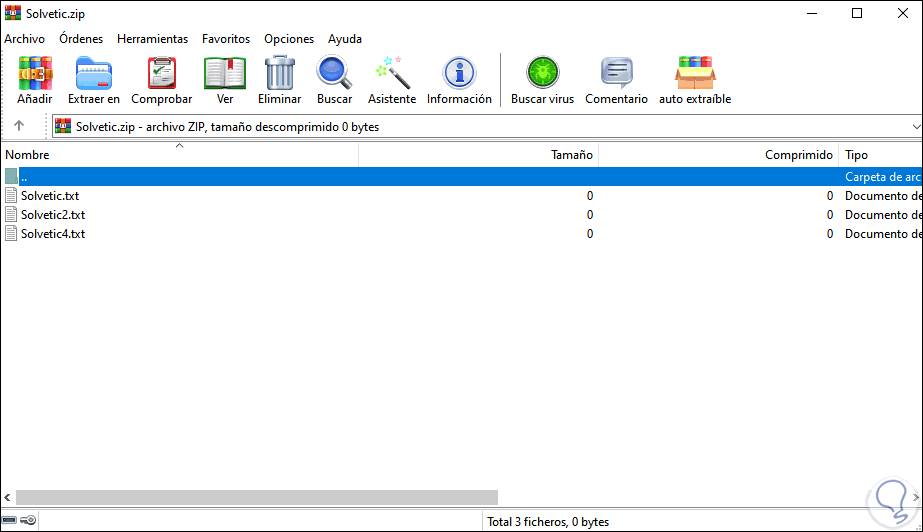Select the Solvetic2.txt file name
923x532 pixels.
coord(53,214)
